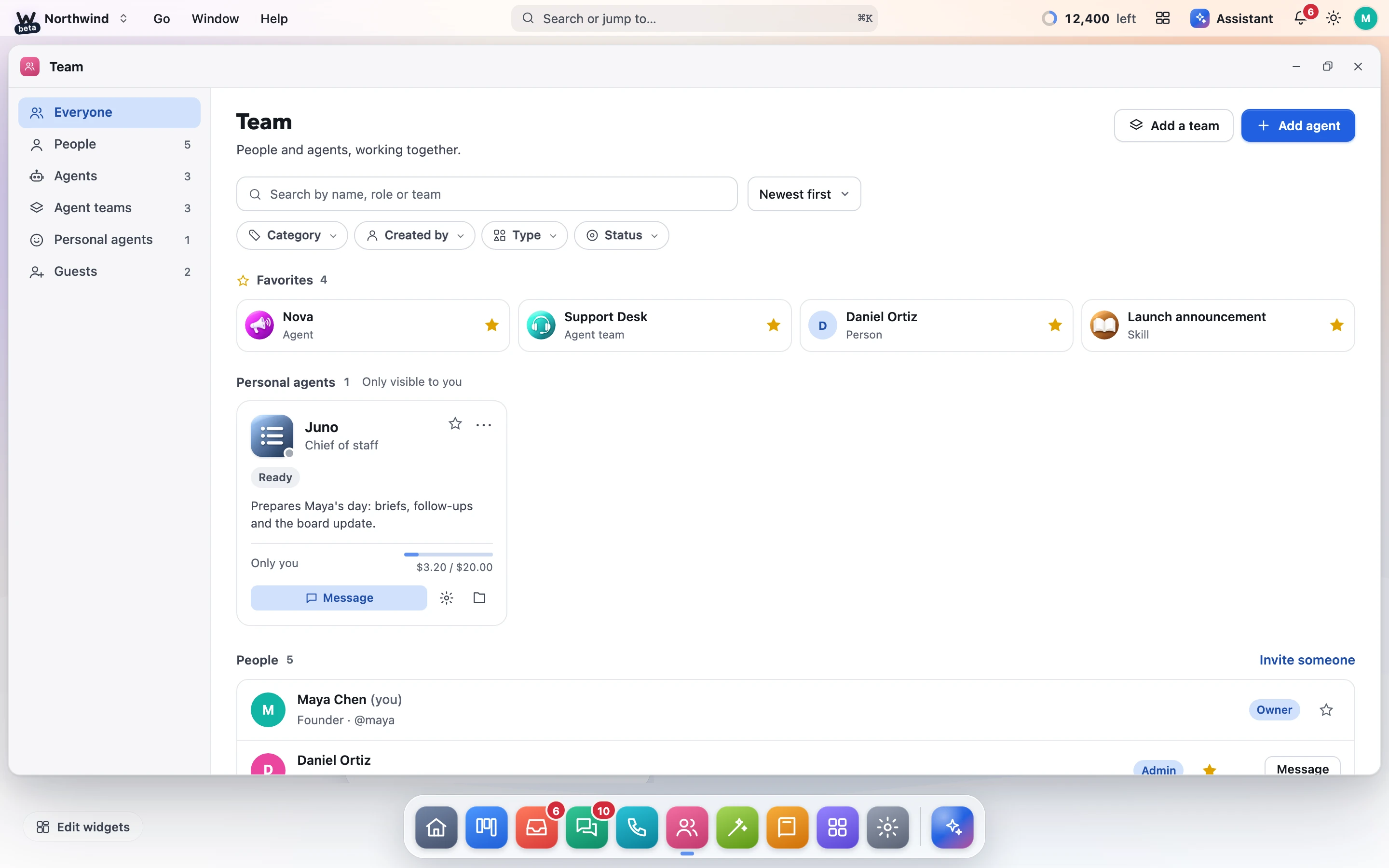Open the Type filter dropdown
The height and width of the screenshot is (868, 1389).
[x=525, y=235]
